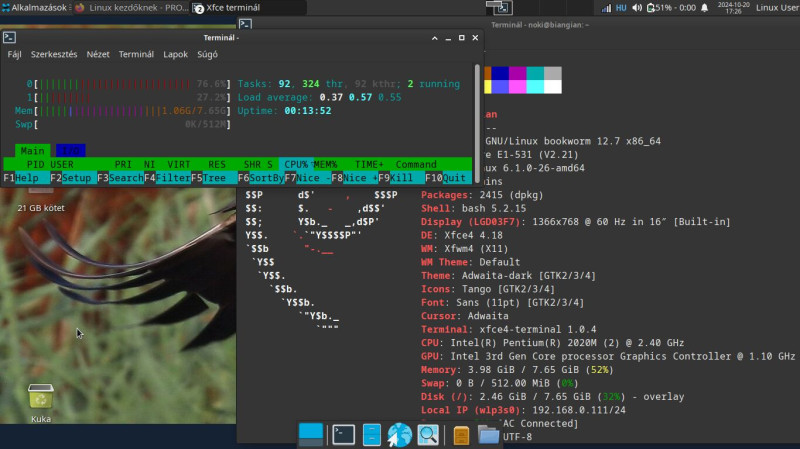Viewport: 800px width, 449px height.
Task: Click F9 Kill in htop footer
Action: 401,178
